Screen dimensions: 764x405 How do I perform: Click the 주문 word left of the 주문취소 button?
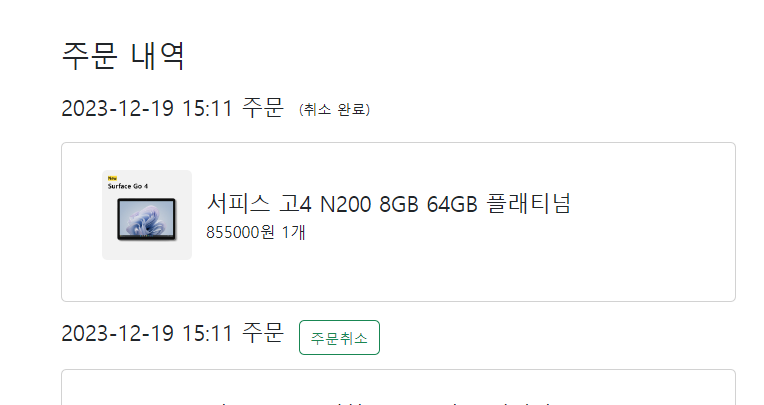point(263,333)
